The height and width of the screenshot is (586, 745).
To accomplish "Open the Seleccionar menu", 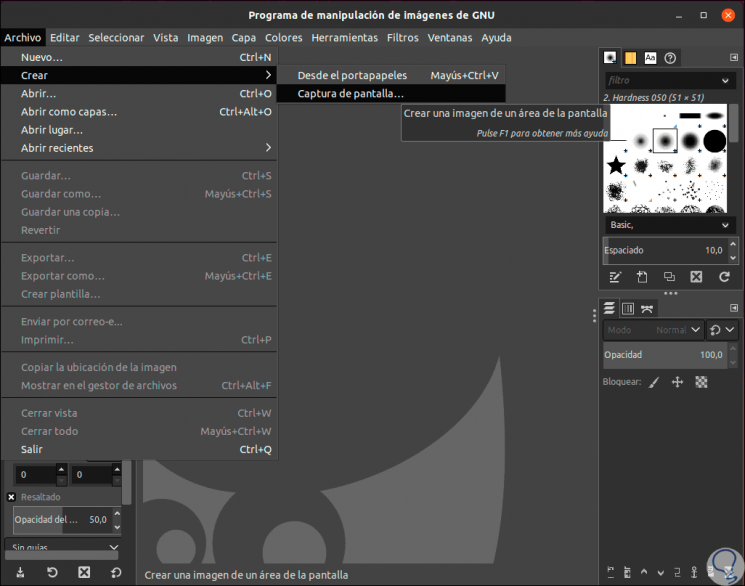I will click(x=116, y=38).
